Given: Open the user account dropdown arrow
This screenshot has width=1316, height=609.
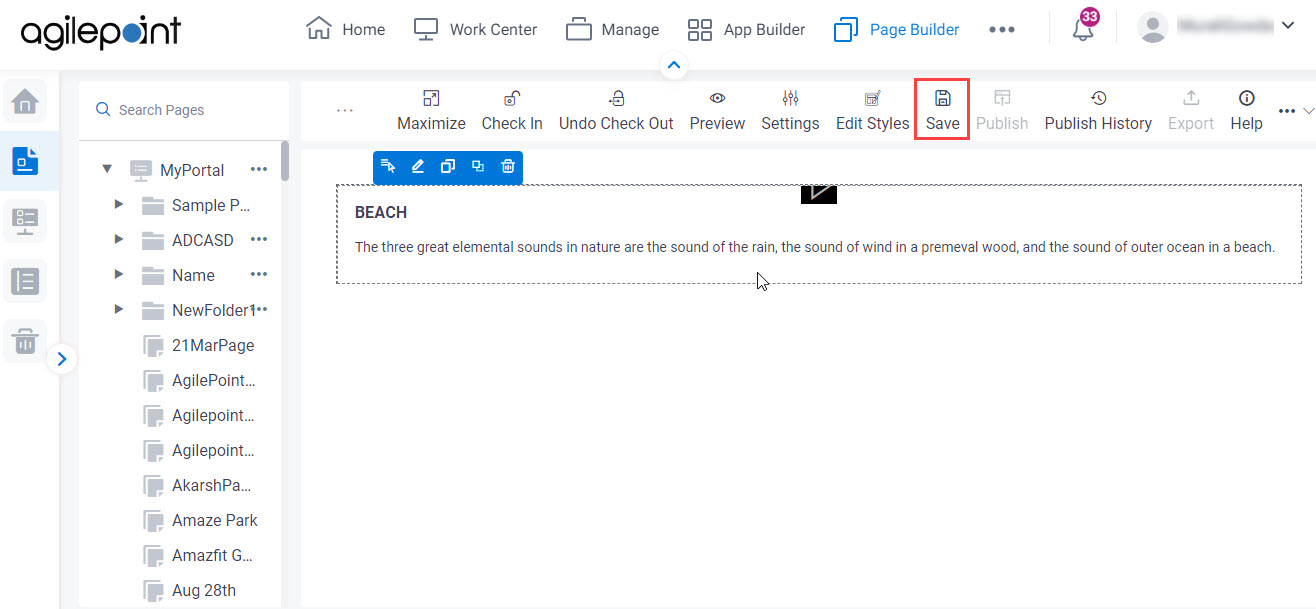Looking at the screenshot, I should (1287, 27).
